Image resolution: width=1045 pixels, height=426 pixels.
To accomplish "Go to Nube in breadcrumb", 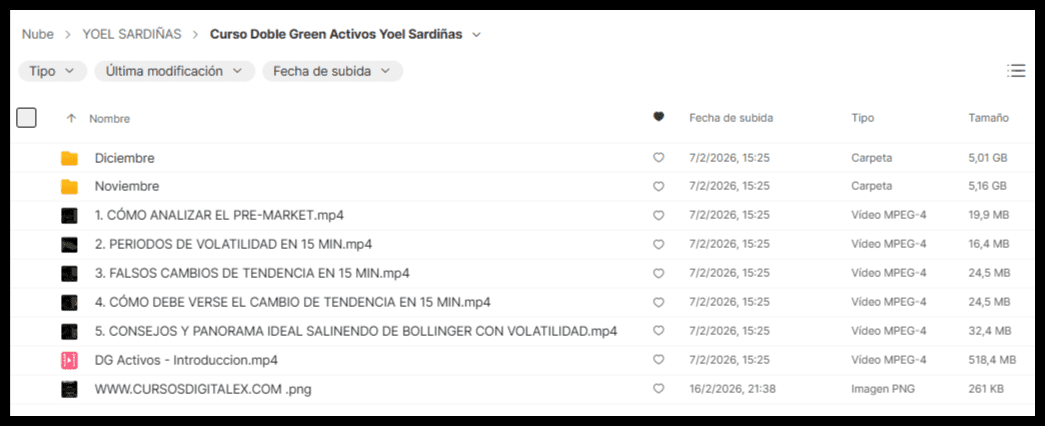I will tap(38, 34).
